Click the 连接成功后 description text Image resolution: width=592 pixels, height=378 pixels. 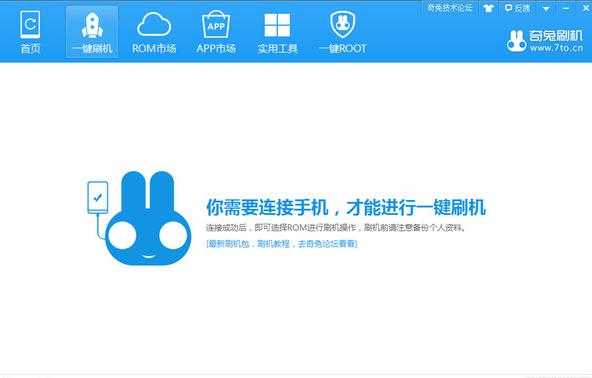(x=336, y=228)
